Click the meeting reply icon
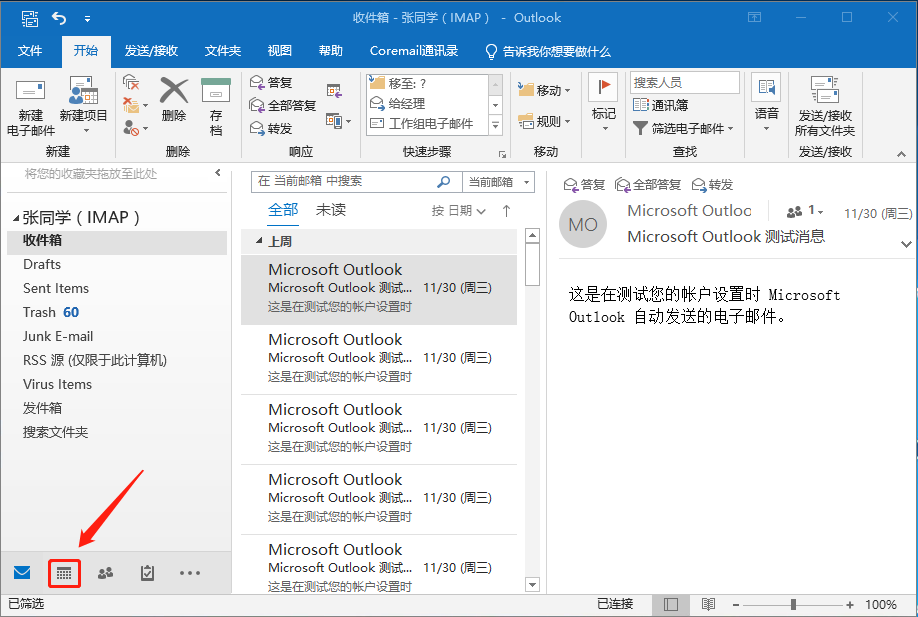The height and width of the screenshot is (617, 918). pyautogui.click(x=334, y=91)
